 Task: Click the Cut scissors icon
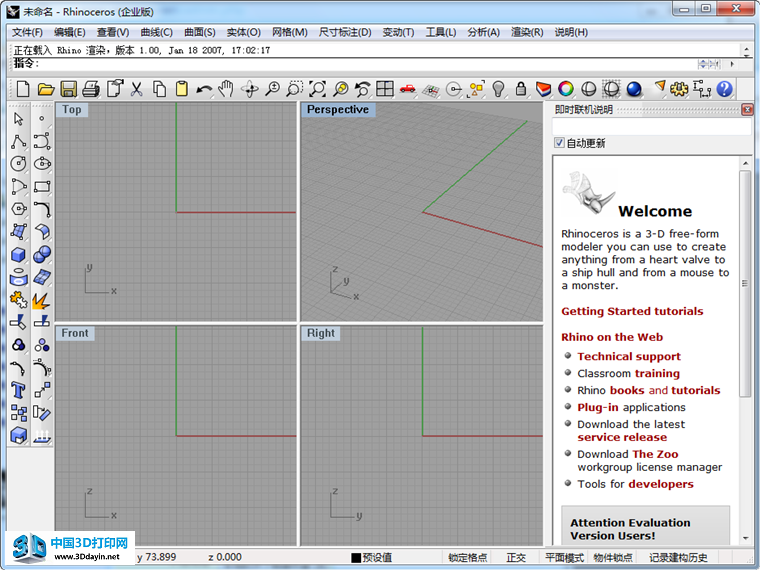137,89
